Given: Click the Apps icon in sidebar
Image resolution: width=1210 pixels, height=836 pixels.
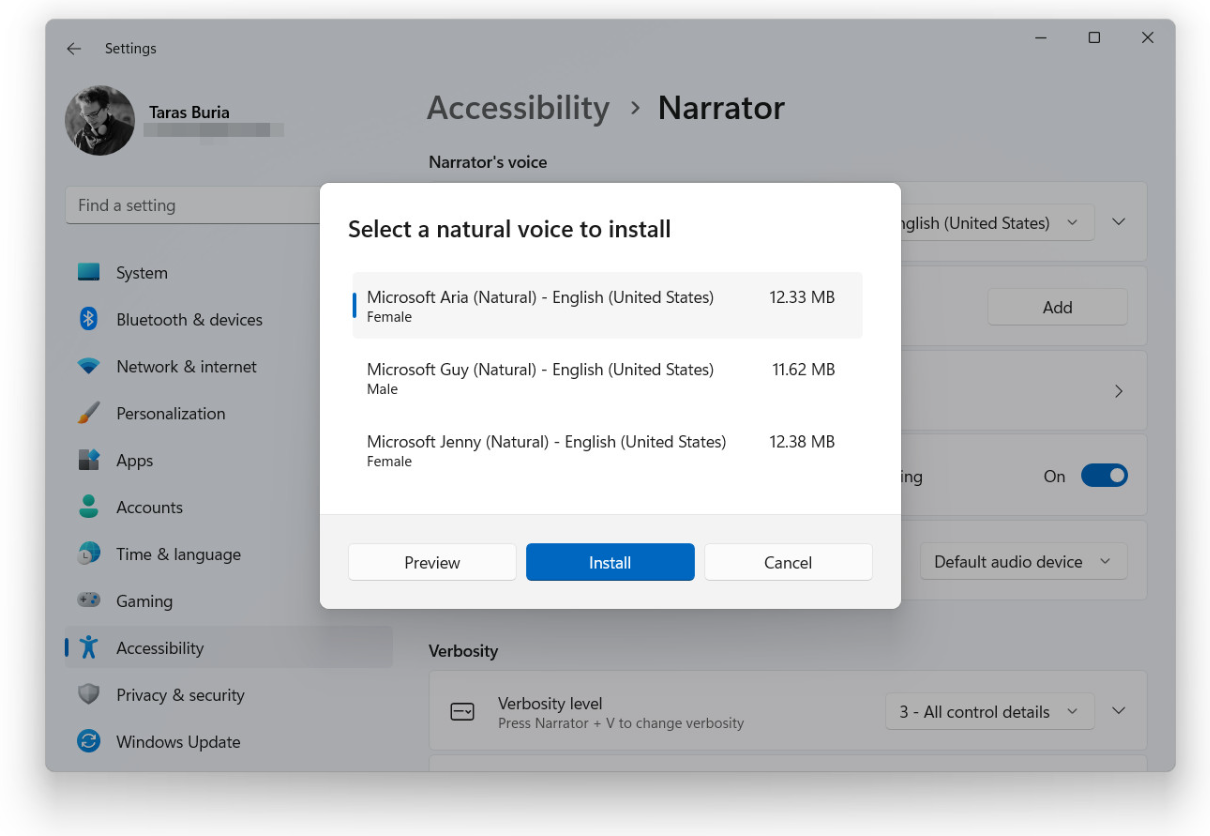Looking at the screenshot, I should [89, 461].
